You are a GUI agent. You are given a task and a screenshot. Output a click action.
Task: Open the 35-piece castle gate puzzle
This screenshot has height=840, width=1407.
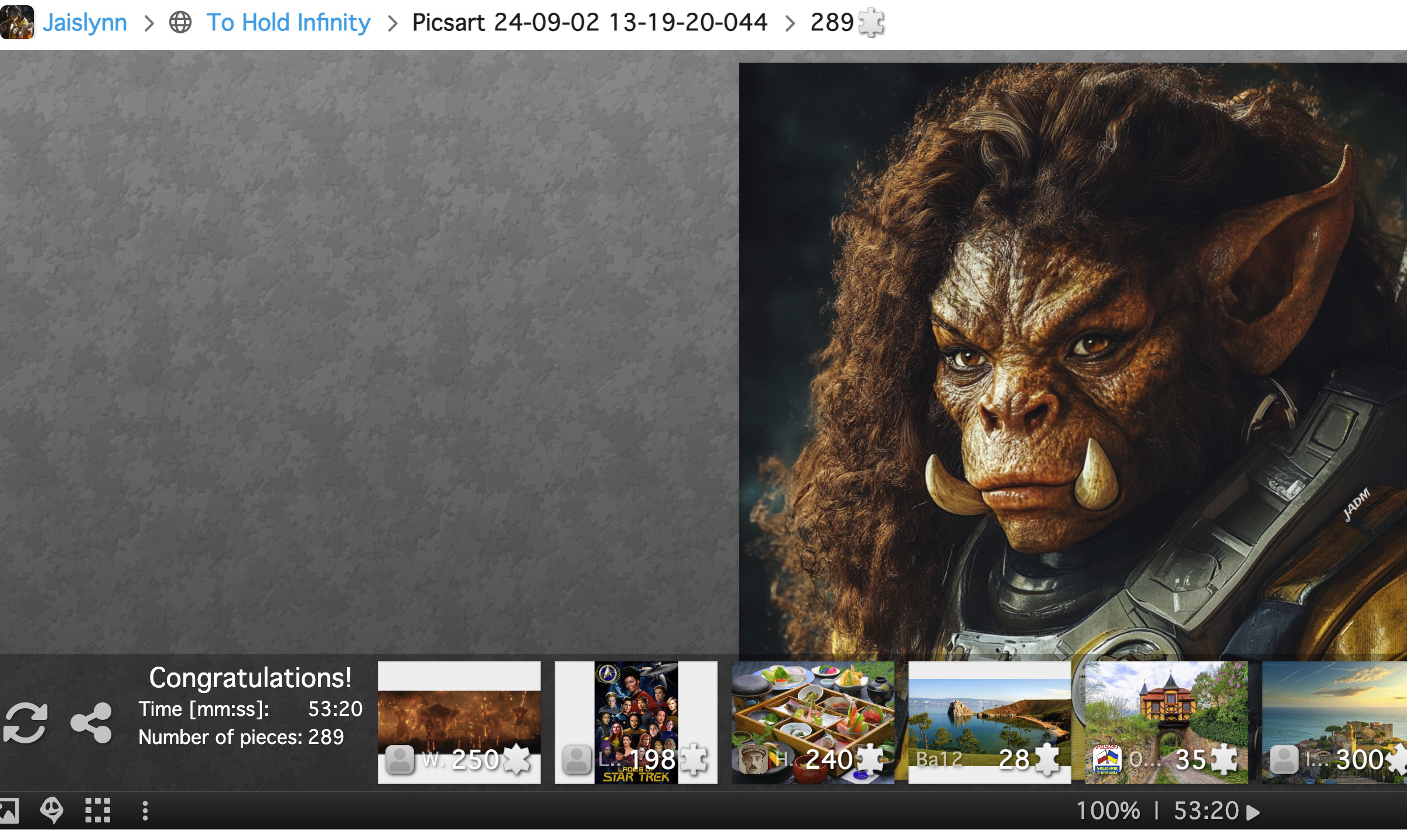coord(1166,722)
